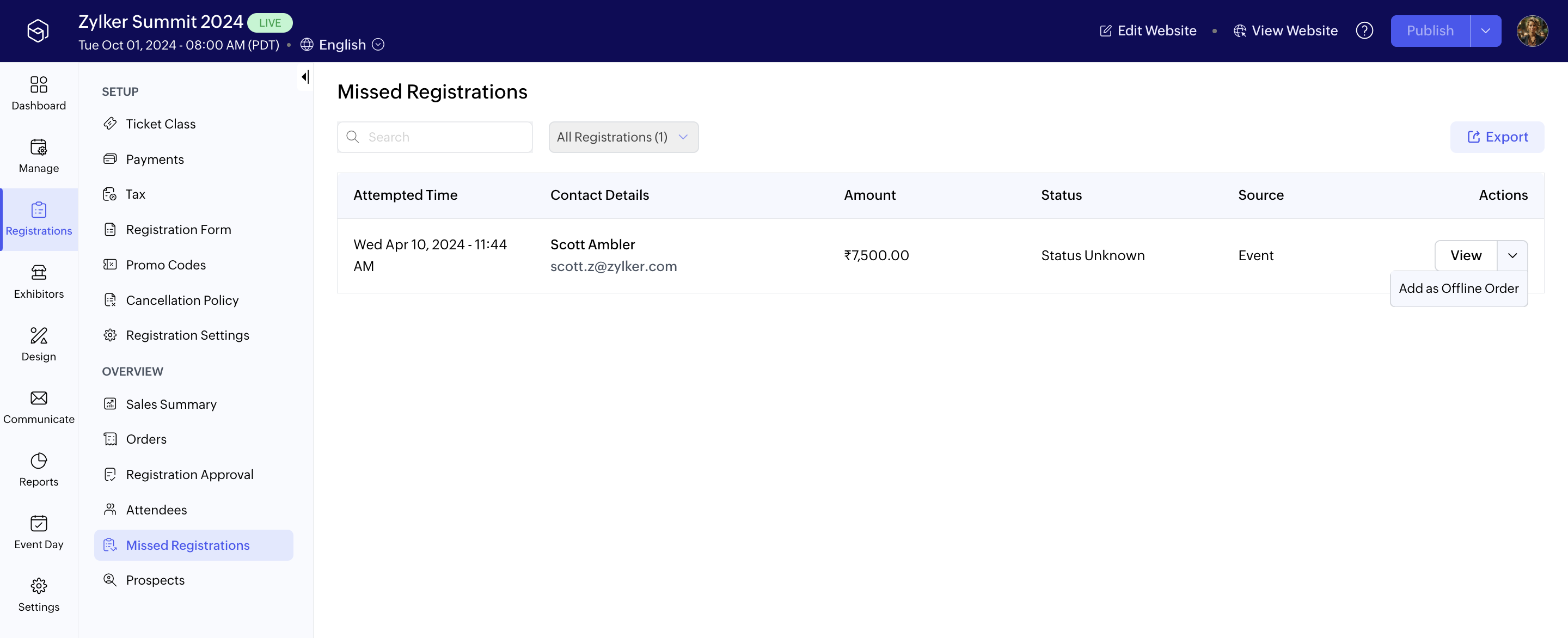Click the Missed Registrations icon
Screen dimensions: 1568x638
pyautogui.click(x=110, y=545)
